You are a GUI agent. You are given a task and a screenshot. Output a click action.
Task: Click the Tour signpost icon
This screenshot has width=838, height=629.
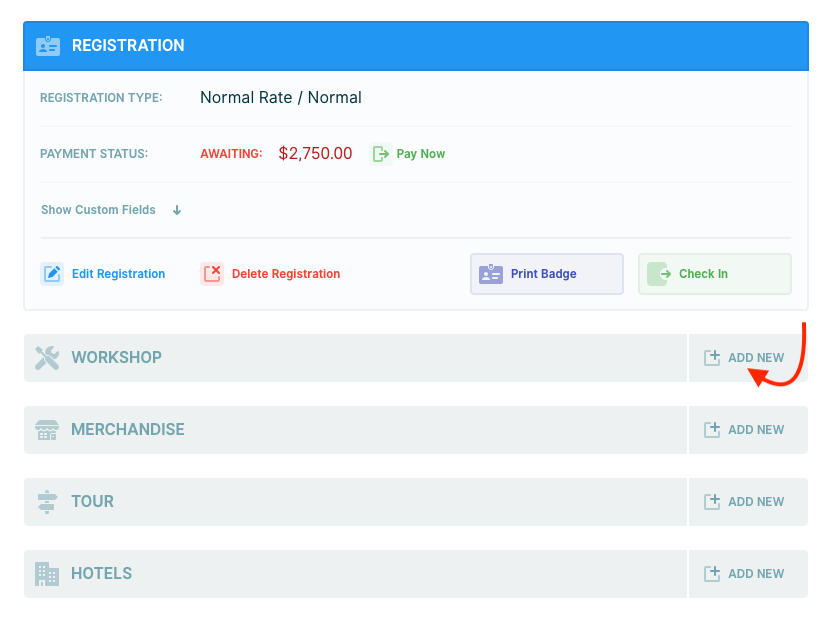click(47, 502)
